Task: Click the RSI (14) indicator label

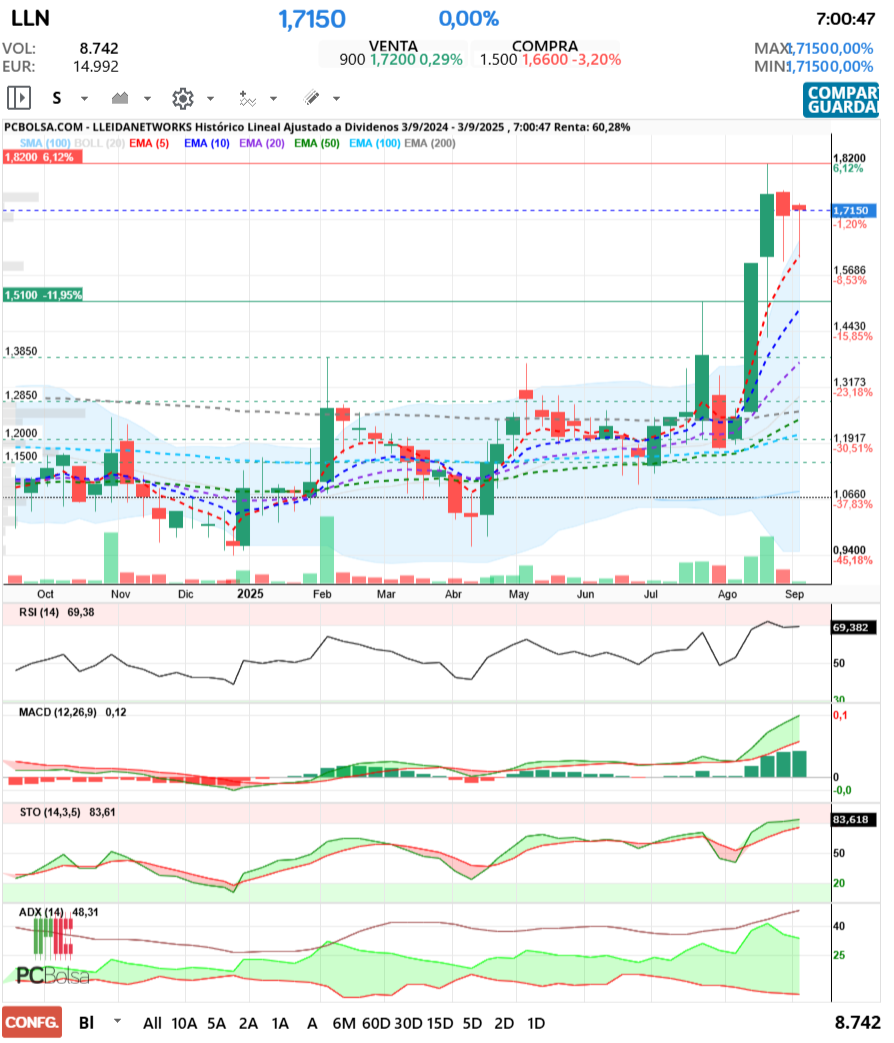Action: click(x=39, y=612)
